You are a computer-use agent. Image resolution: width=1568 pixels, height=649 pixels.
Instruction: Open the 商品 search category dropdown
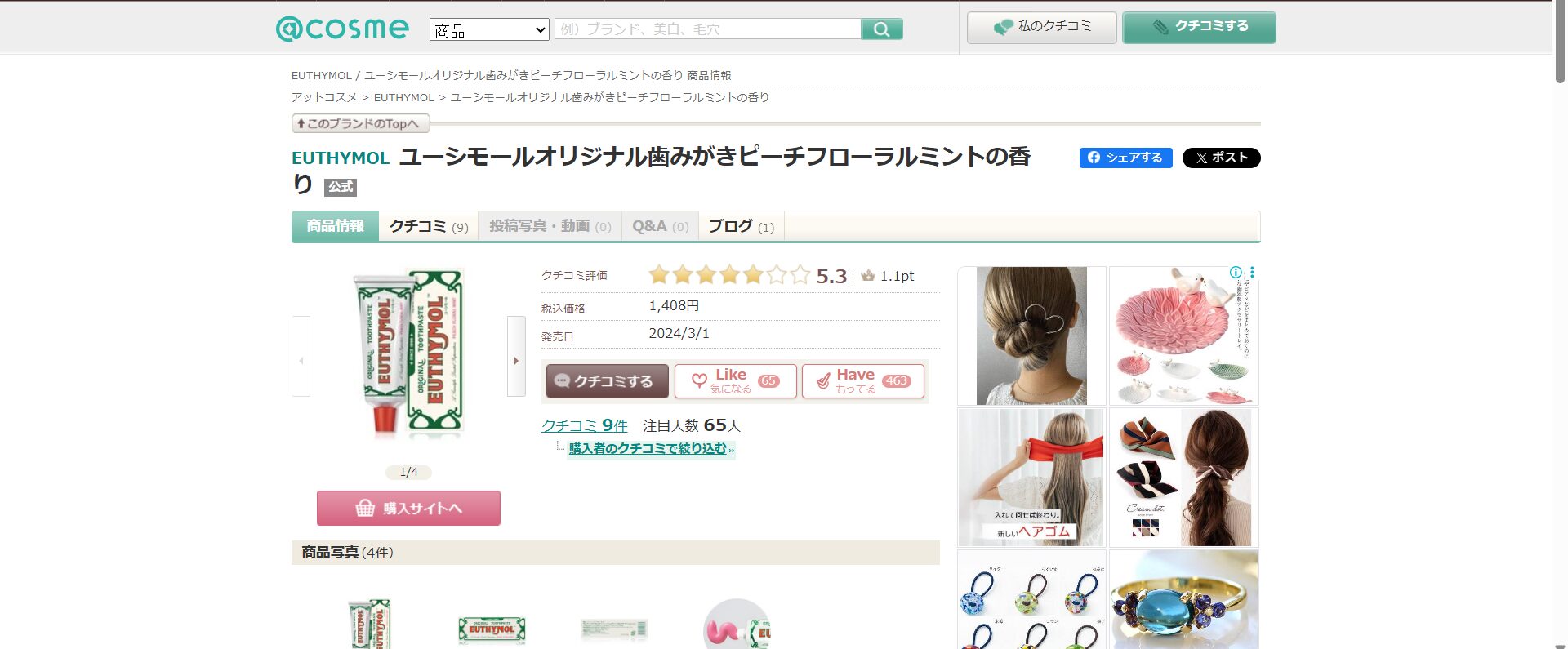coord(489,30)
